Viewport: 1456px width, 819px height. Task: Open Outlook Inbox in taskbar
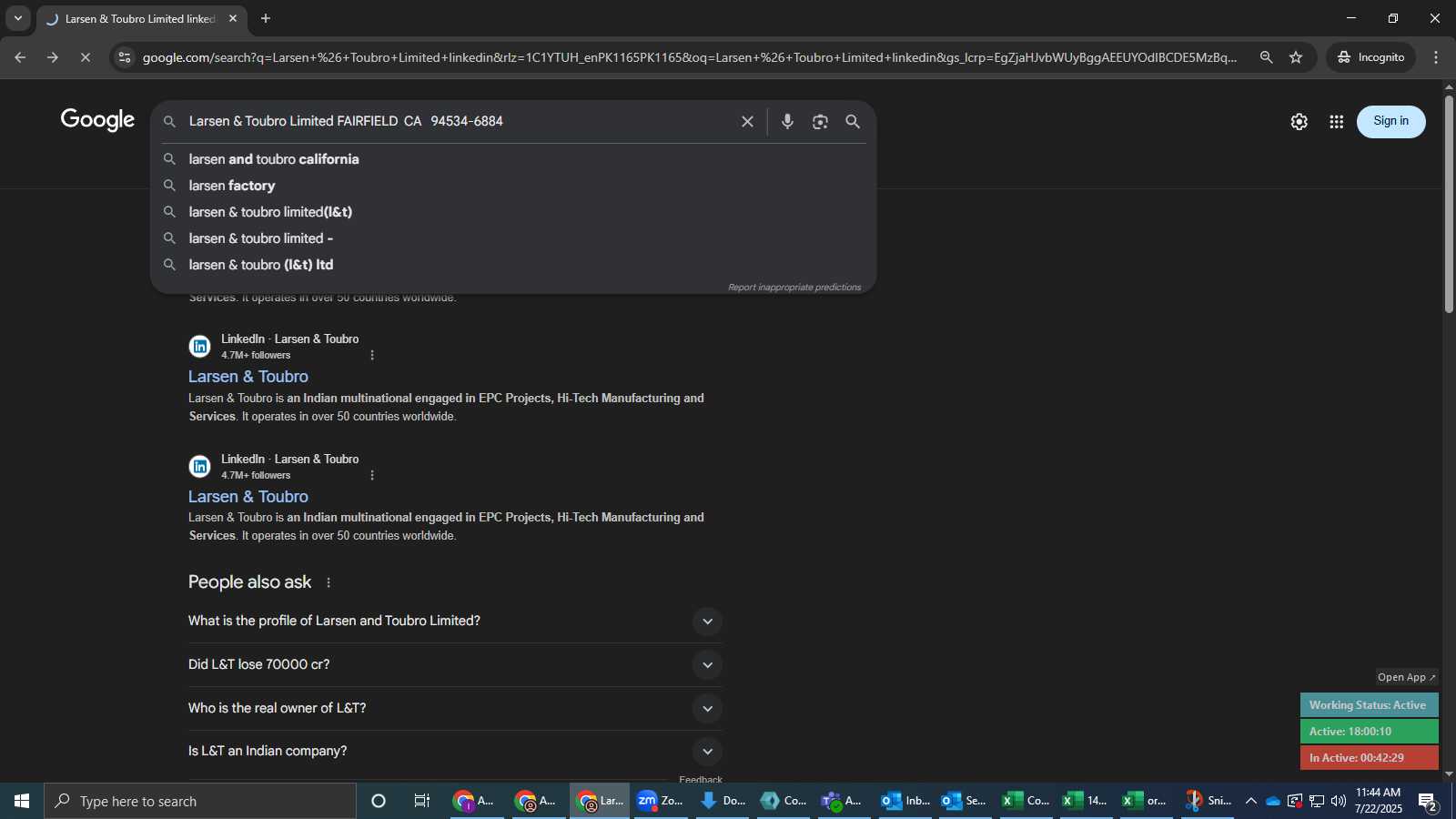pyautogui.click(x=905, y=801)
